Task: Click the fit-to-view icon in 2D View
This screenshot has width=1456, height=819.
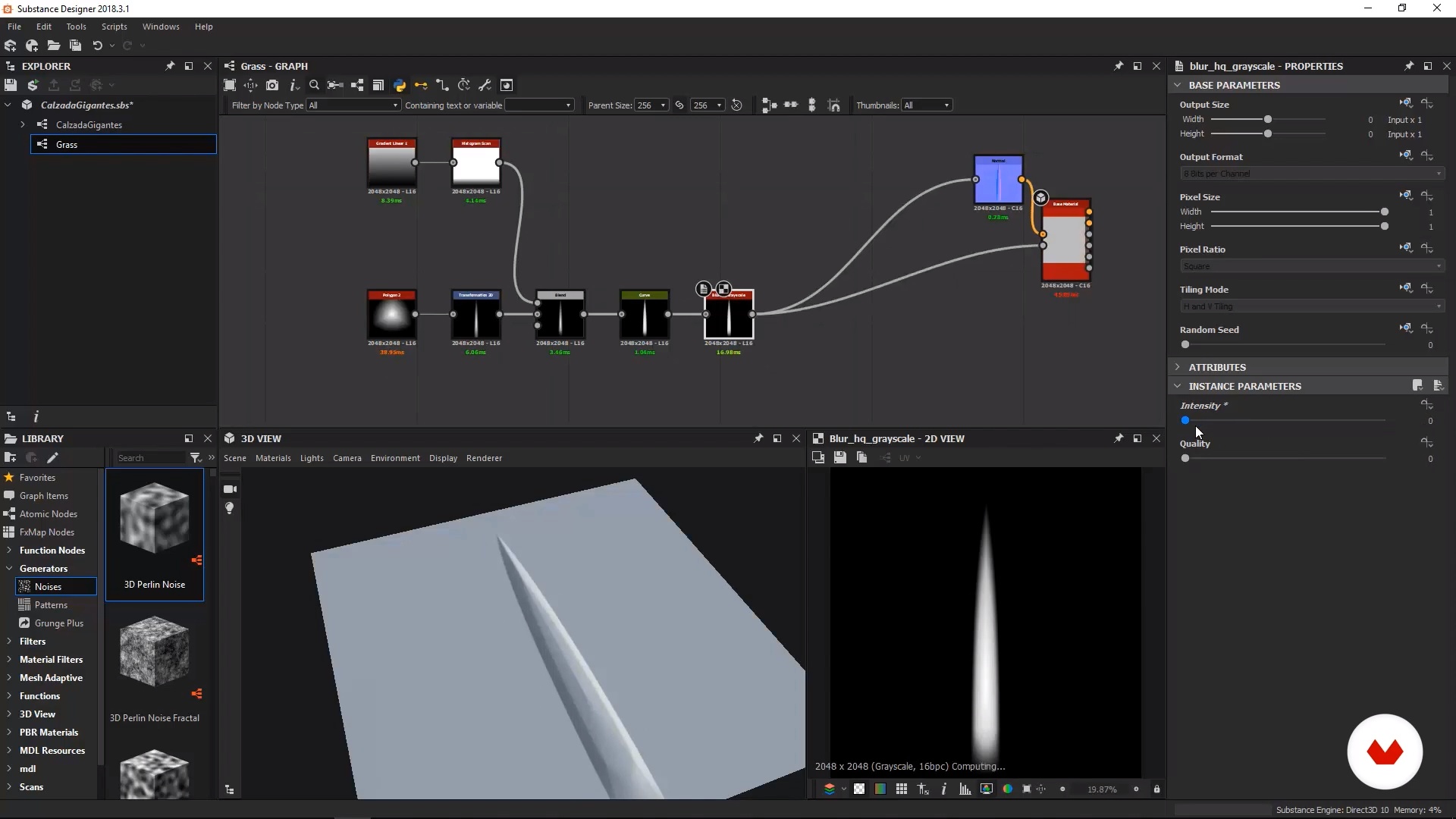Action: click(1026, 789)
